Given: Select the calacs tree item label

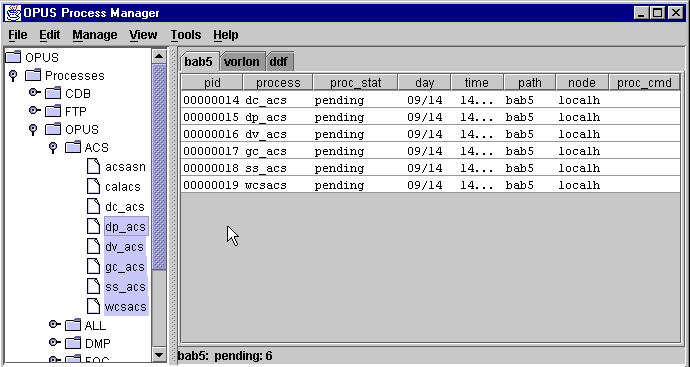Looking at the screenshot, I should pyautogui.click(x=123, y=187).
